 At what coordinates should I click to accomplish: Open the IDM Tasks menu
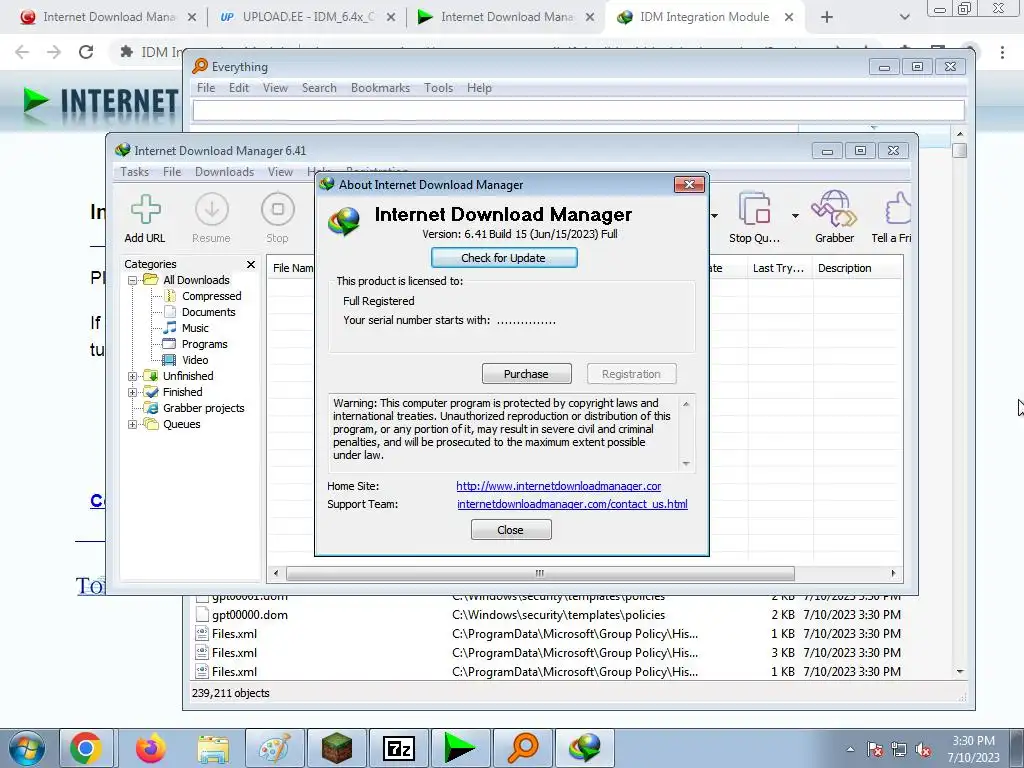[x=135, y=172]
